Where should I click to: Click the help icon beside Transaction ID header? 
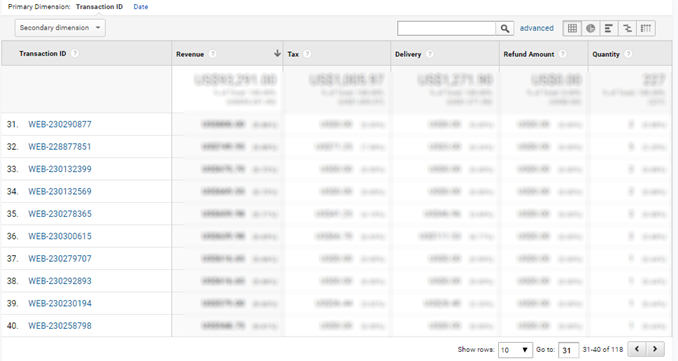point(75,53)
